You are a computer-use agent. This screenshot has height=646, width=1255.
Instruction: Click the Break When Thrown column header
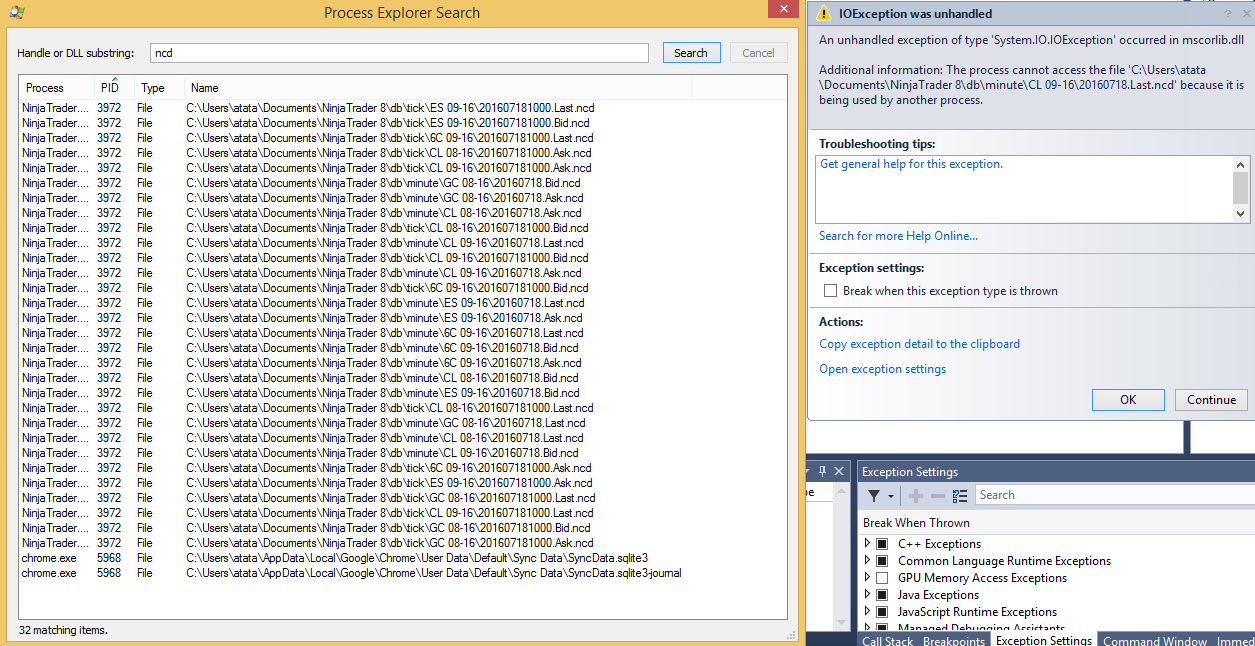point(916,523)
